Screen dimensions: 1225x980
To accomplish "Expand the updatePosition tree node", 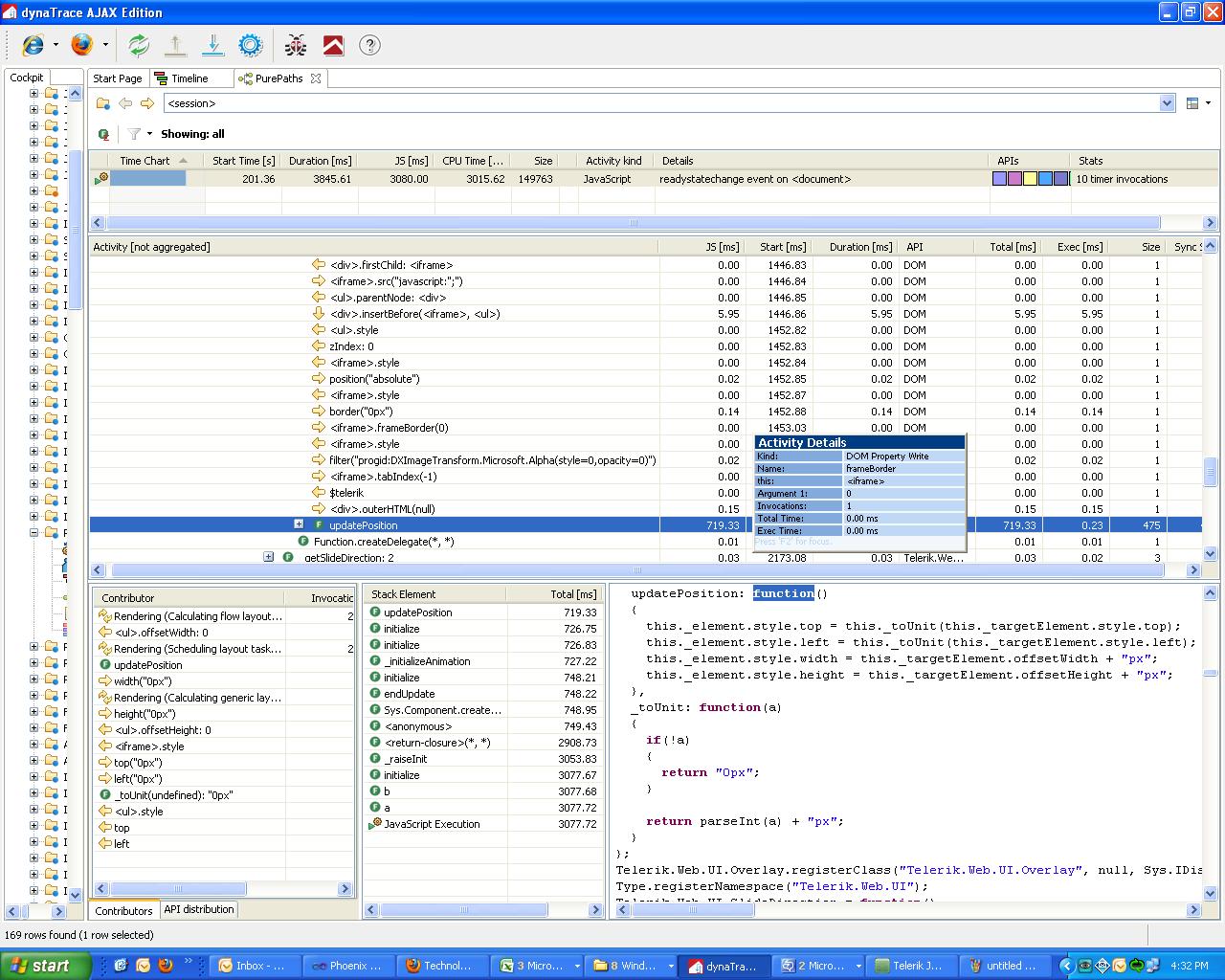I will [299, 524].
